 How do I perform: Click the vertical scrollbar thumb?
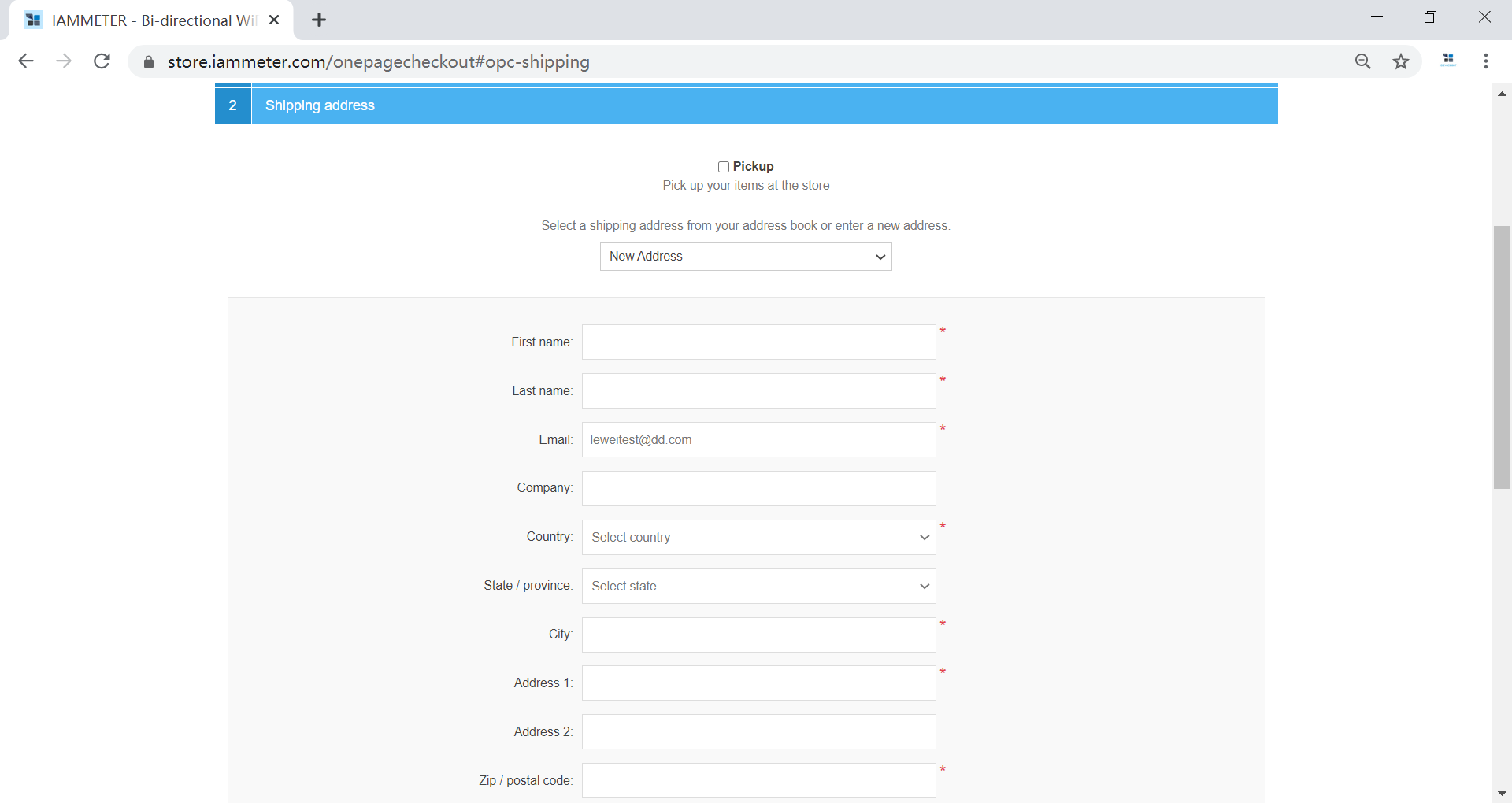[x=1502, y=357]
